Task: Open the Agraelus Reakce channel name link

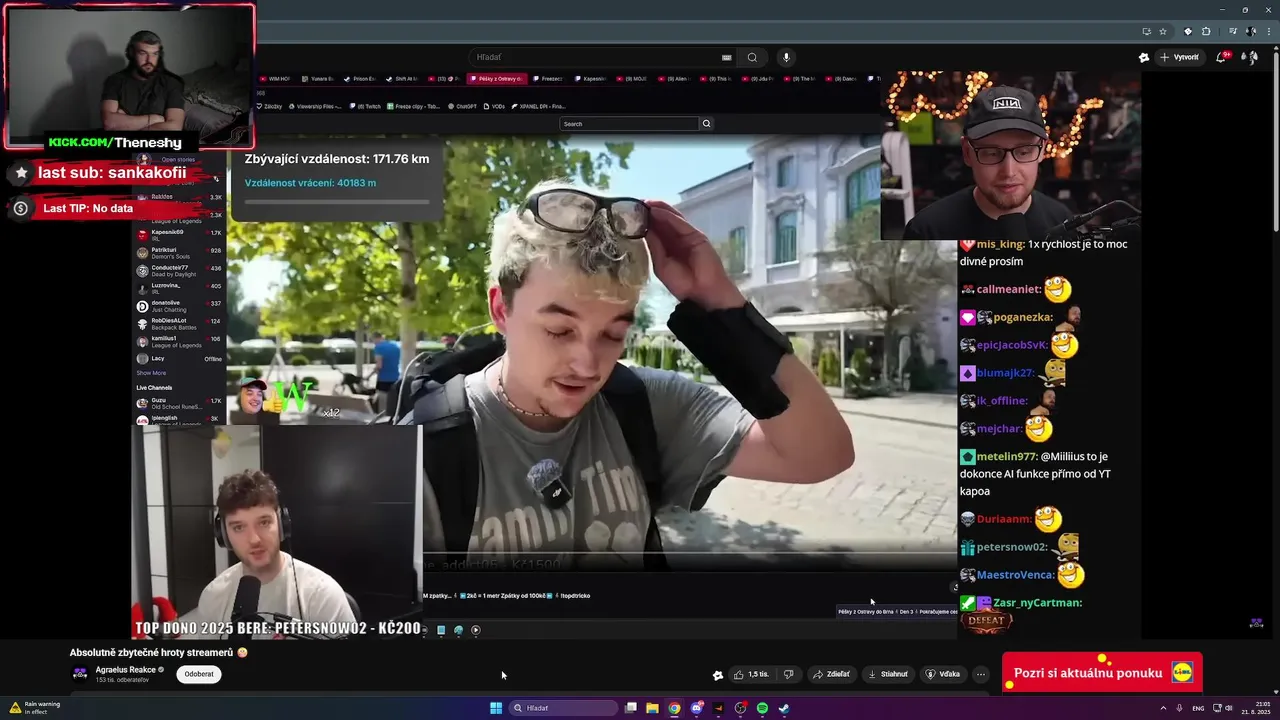Action: click(125, 669)
